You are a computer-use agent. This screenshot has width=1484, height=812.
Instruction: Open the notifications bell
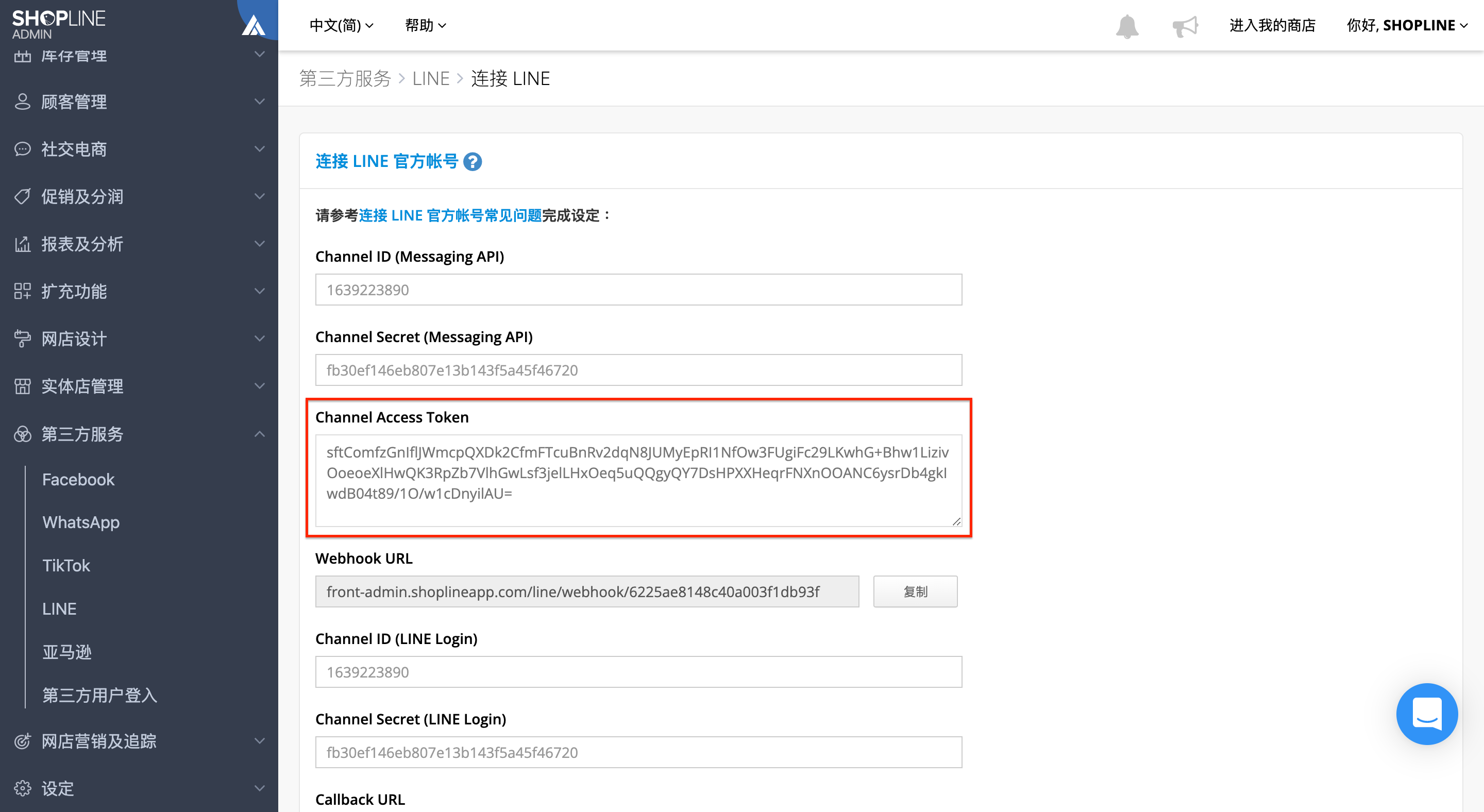pyautogui.click(x=1127, y=26)
